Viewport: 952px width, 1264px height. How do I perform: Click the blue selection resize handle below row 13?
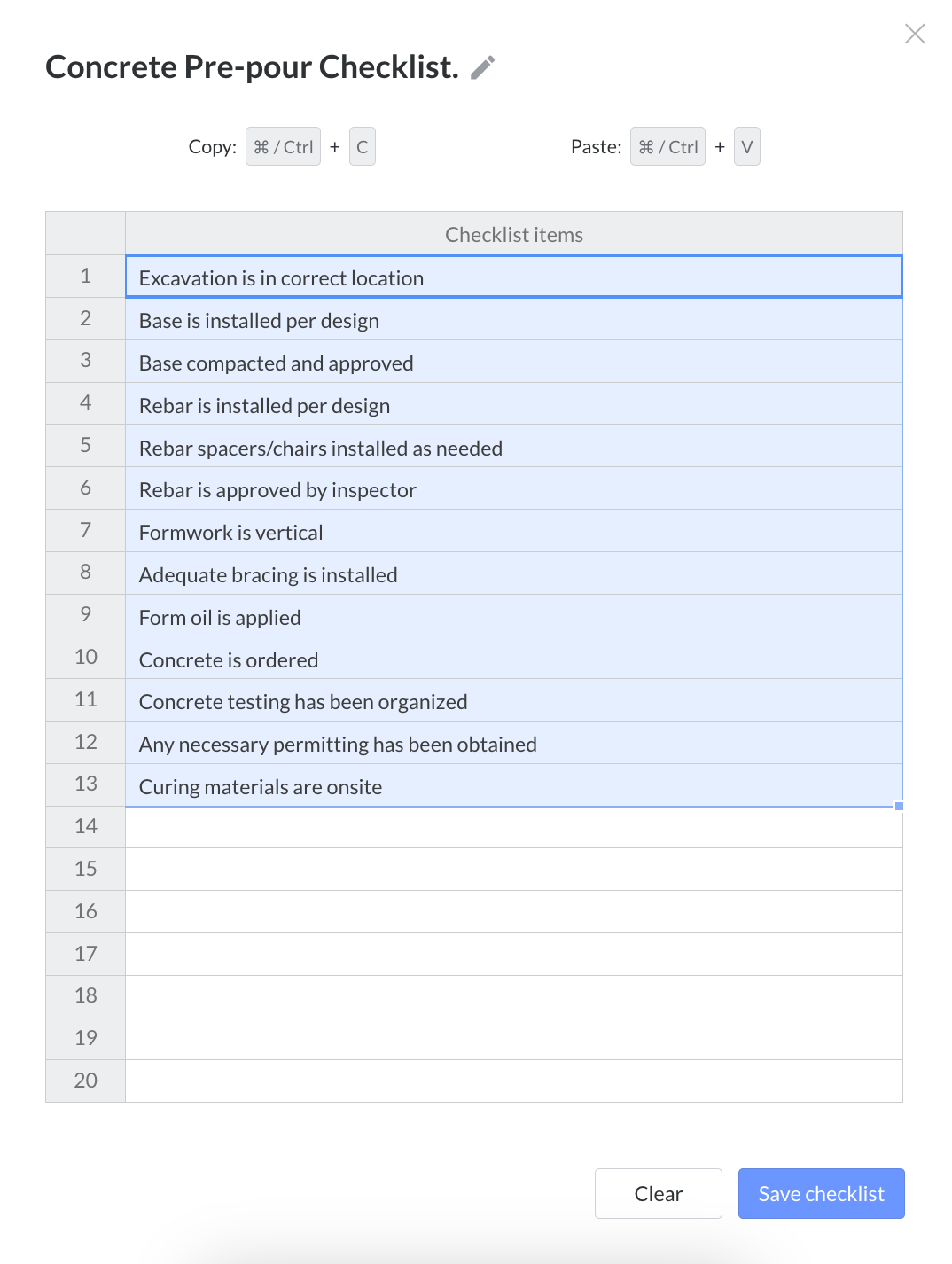[898, 805]
